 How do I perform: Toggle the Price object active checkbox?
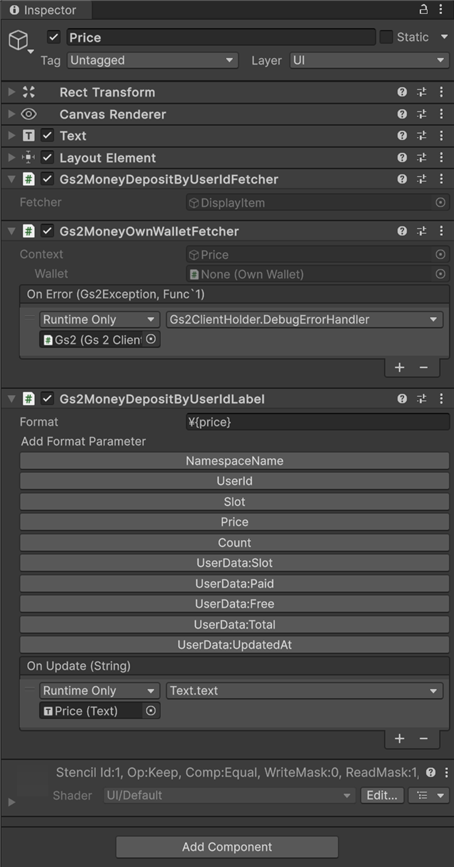[54, 38]
